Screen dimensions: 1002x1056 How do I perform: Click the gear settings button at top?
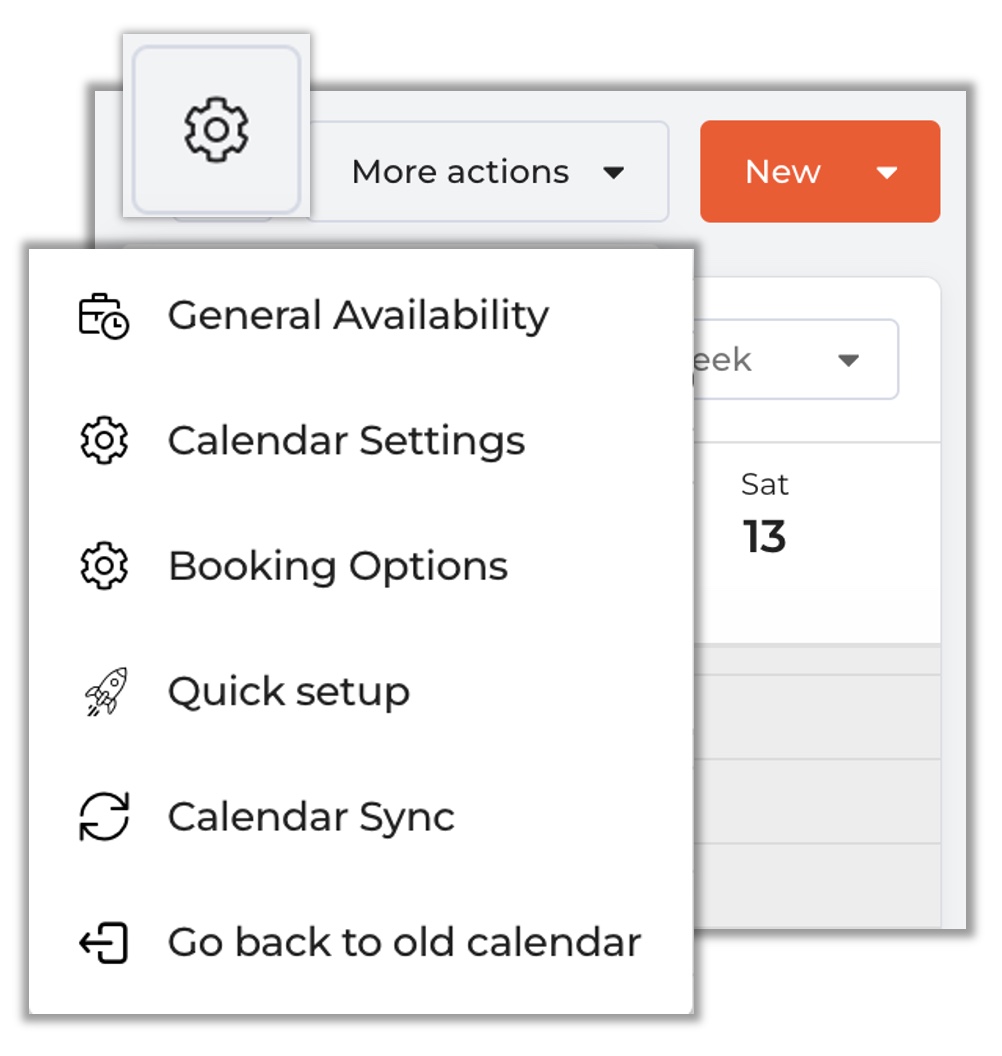pos(216,129)
